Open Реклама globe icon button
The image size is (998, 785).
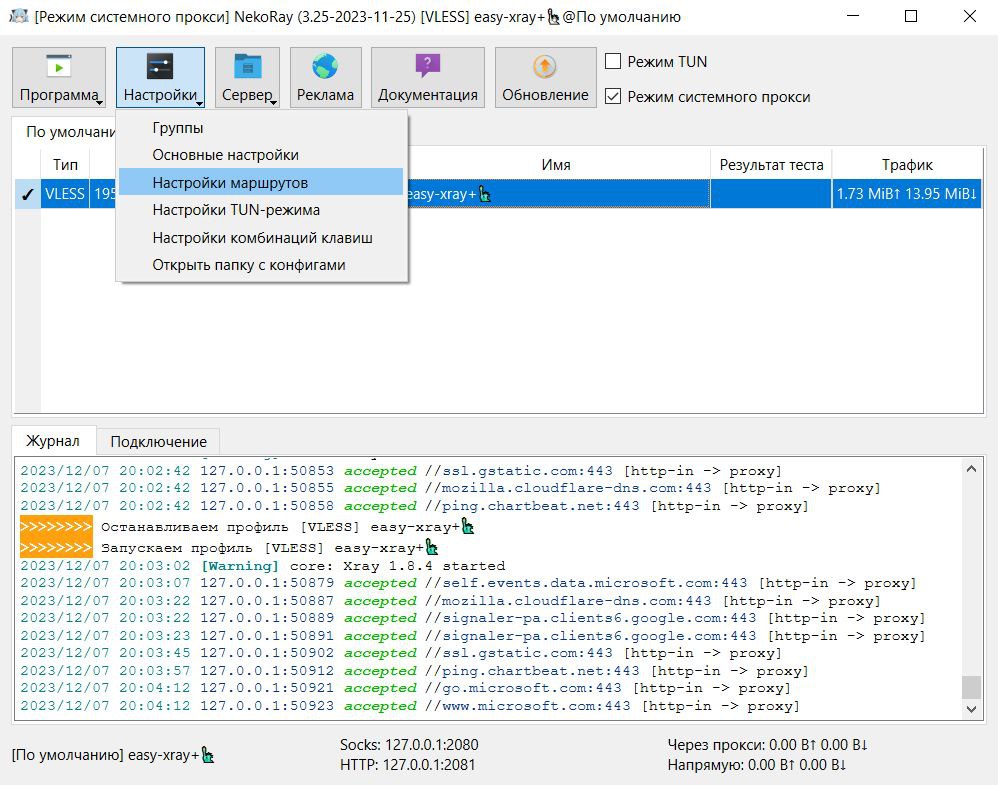pos(325,67)
